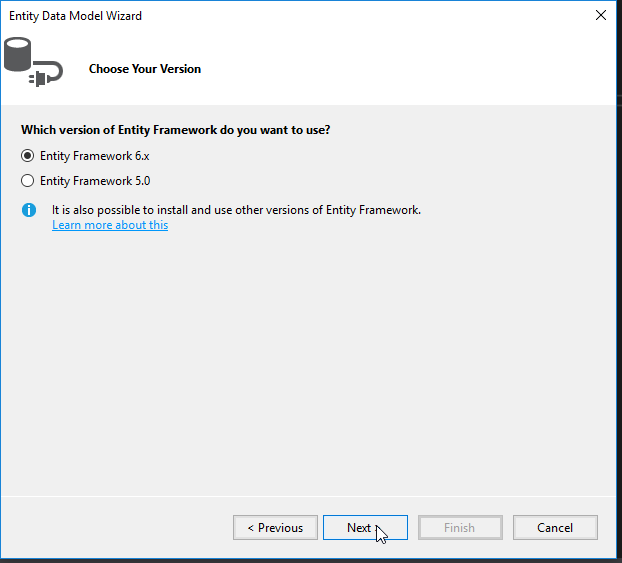
Task: Click the greyed-out Finish button
Action: click(x=460, y=527)
